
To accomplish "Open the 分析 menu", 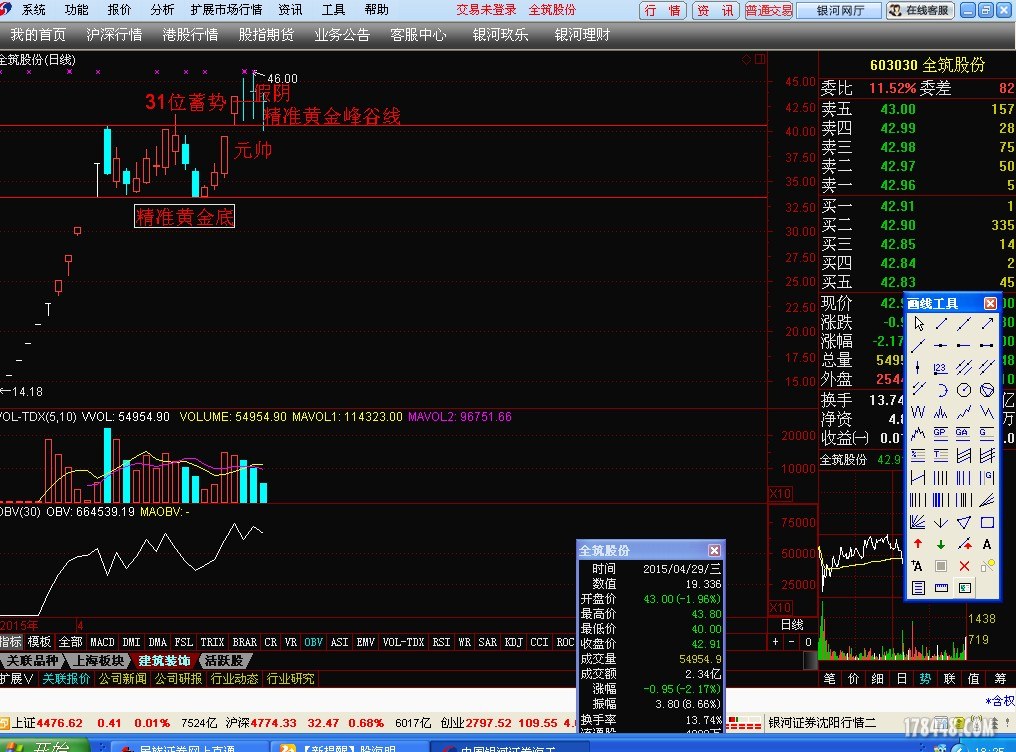I will tap(162, 10).
